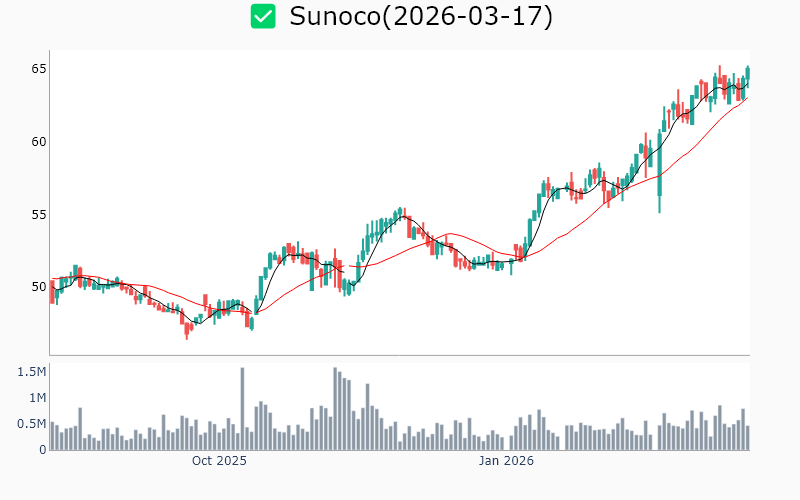
Task: Click the 60 price axis label
Action: point(38,141)
